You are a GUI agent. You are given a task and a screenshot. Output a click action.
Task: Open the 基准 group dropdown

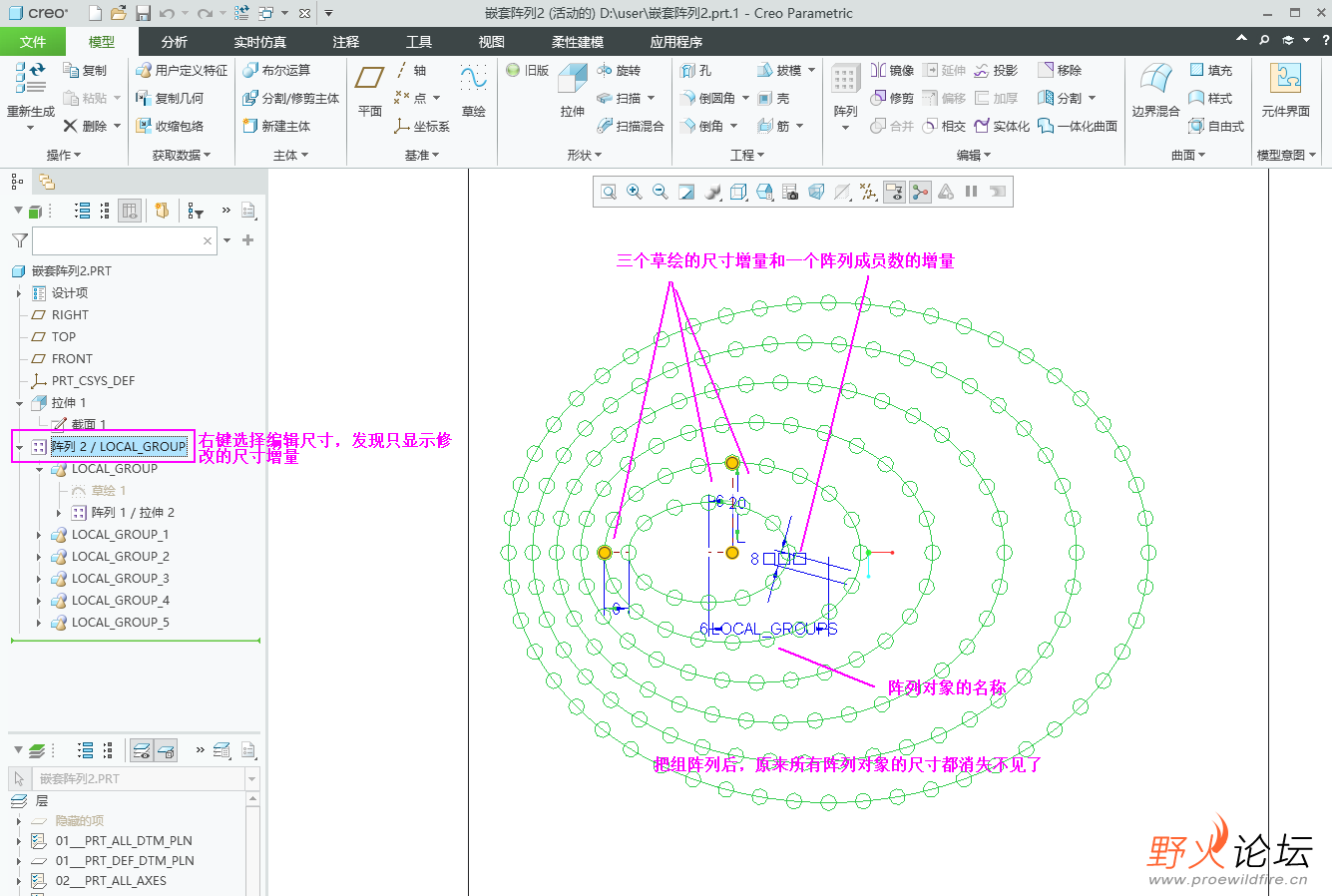(x=422, y=156)
